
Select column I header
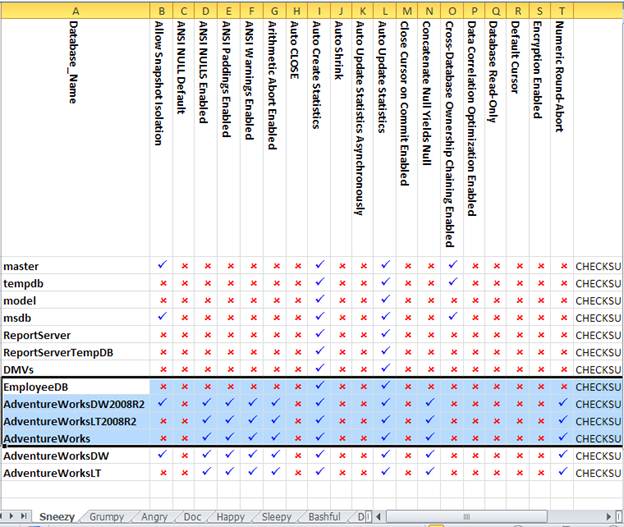point(319,11)
